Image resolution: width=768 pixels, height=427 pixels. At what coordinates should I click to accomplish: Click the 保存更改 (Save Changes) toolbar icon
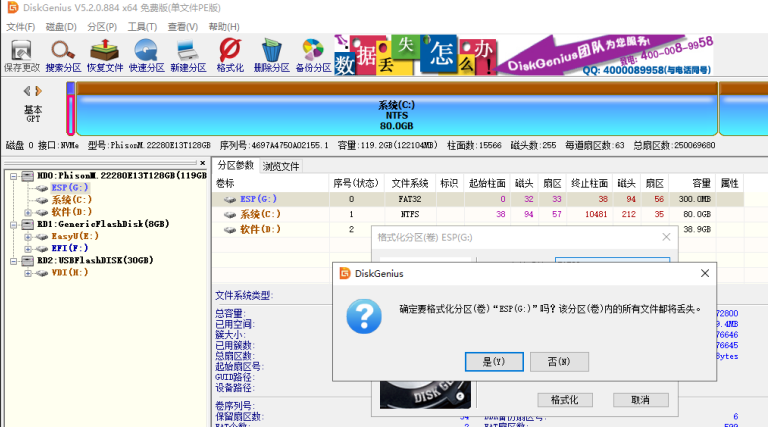pos(22,54)
